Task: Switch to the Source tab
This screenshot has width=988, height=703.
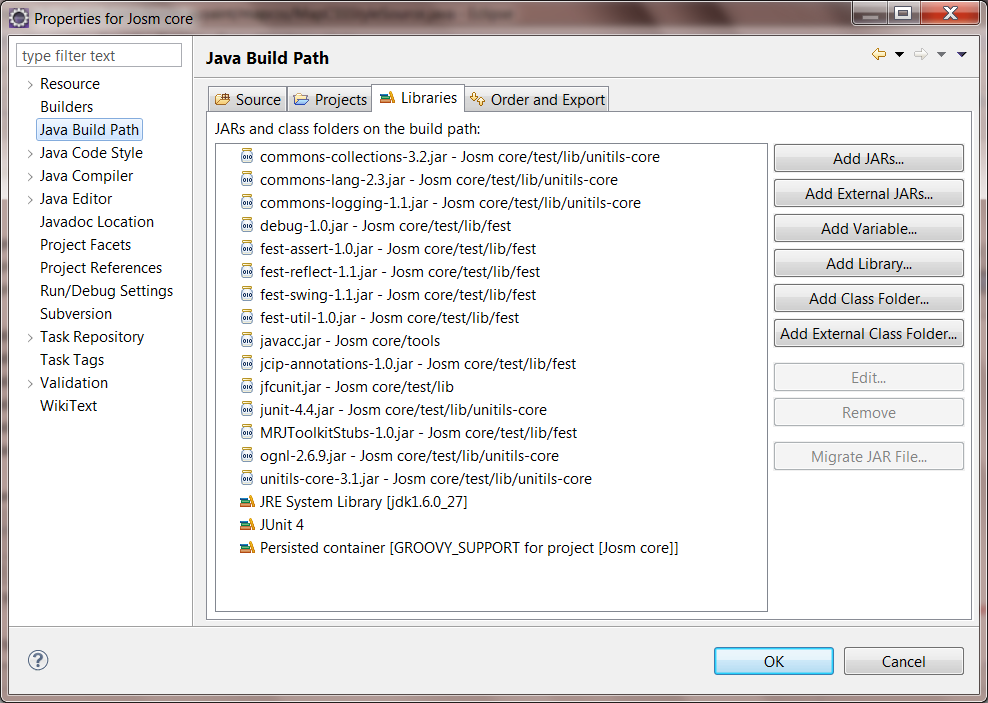Action: 248,99
